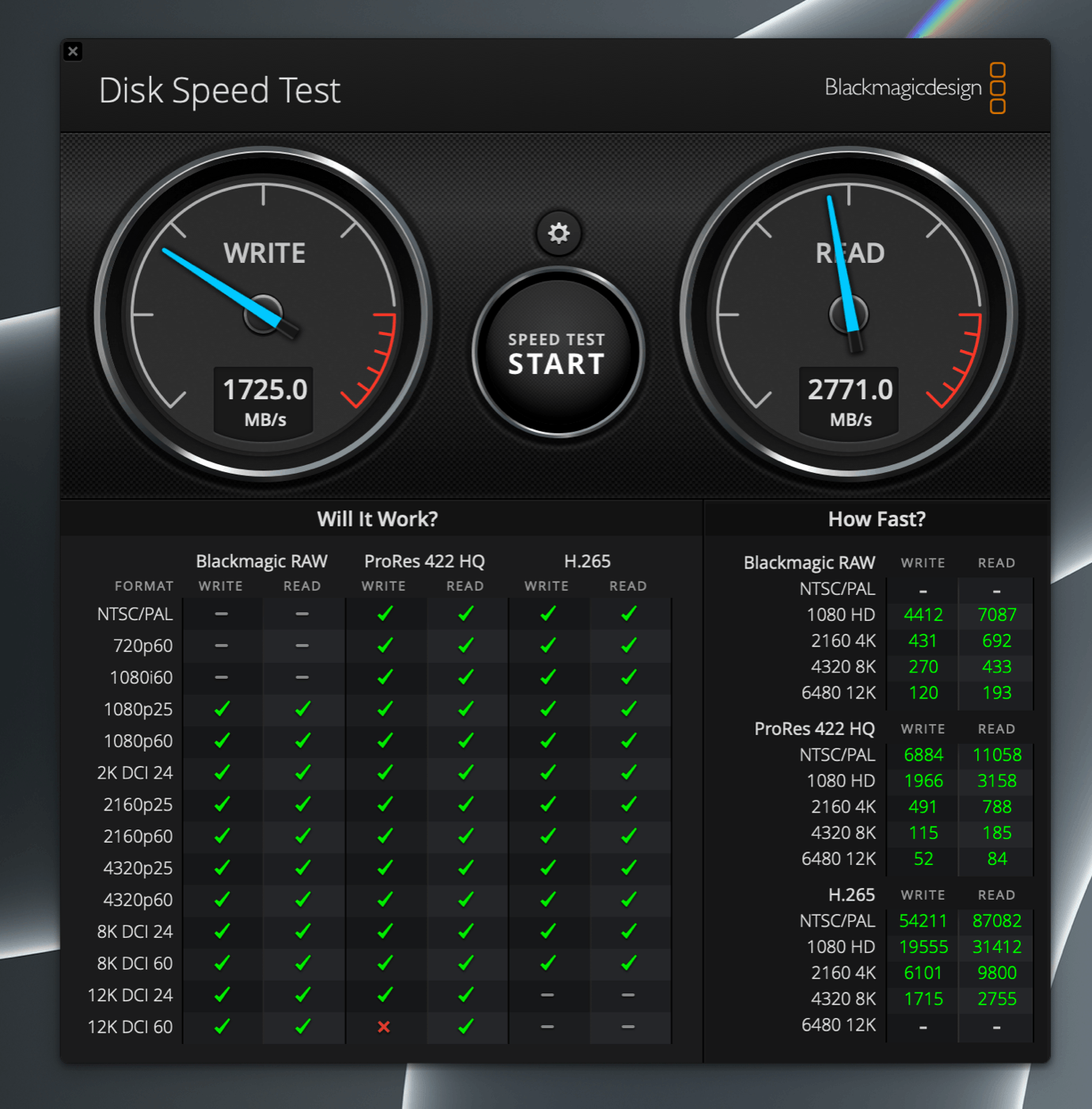Click the Blackmagic RAW 2160 4K write value 431

[923, 641]
